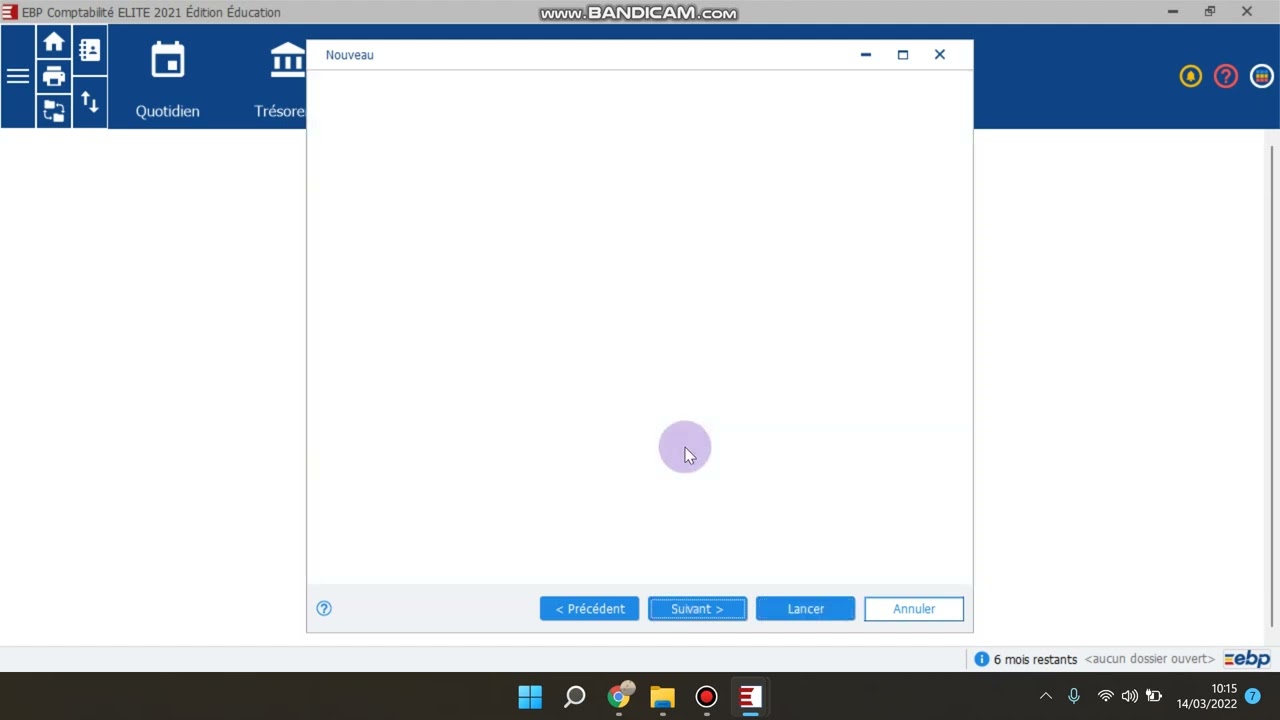The image size is (1280, 720).
Task: Open the notification center badge 7
Action: [1253, 696]
